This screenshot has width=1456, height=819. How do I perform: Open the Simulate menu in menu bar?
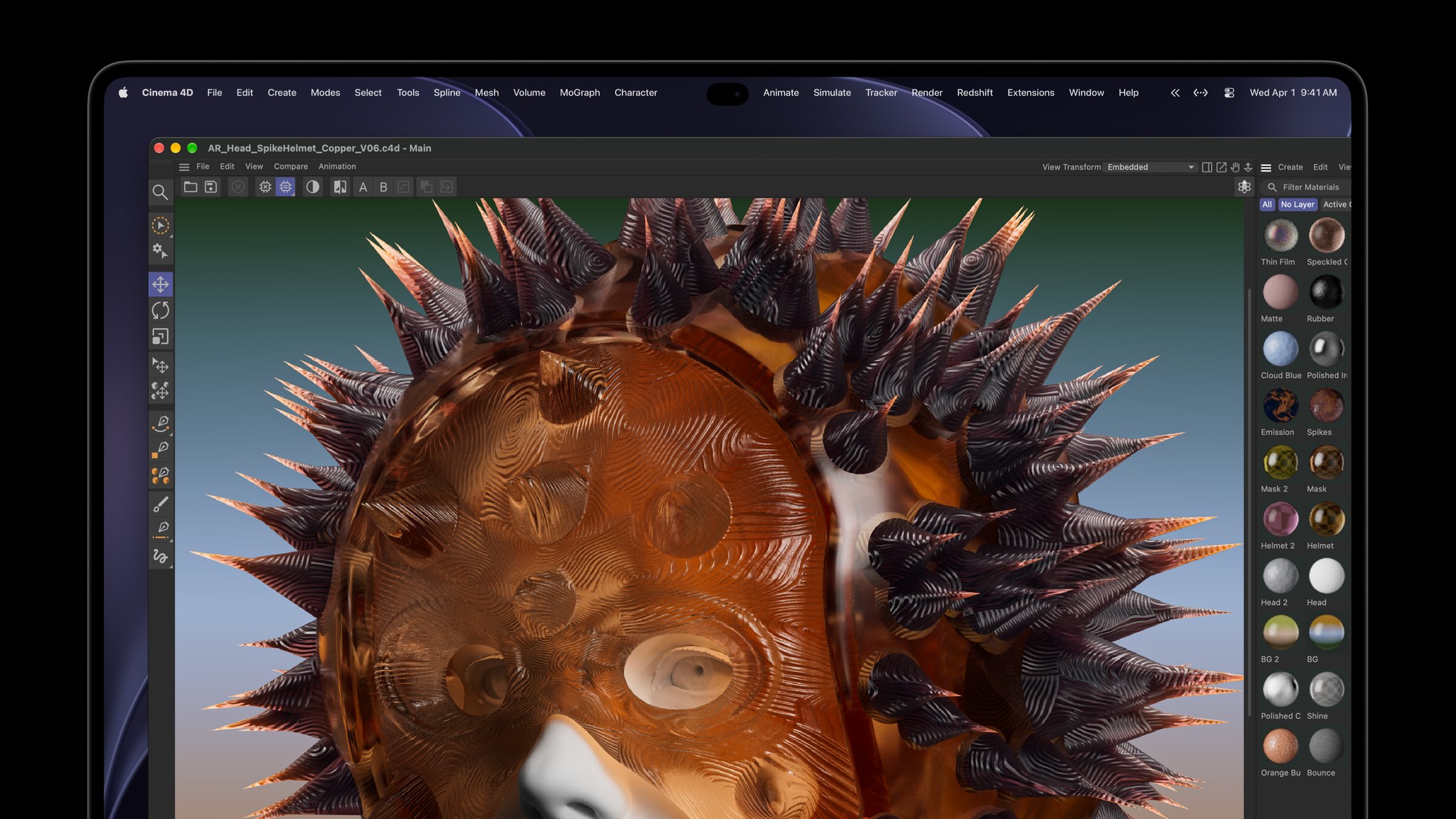tap(832, 93)
